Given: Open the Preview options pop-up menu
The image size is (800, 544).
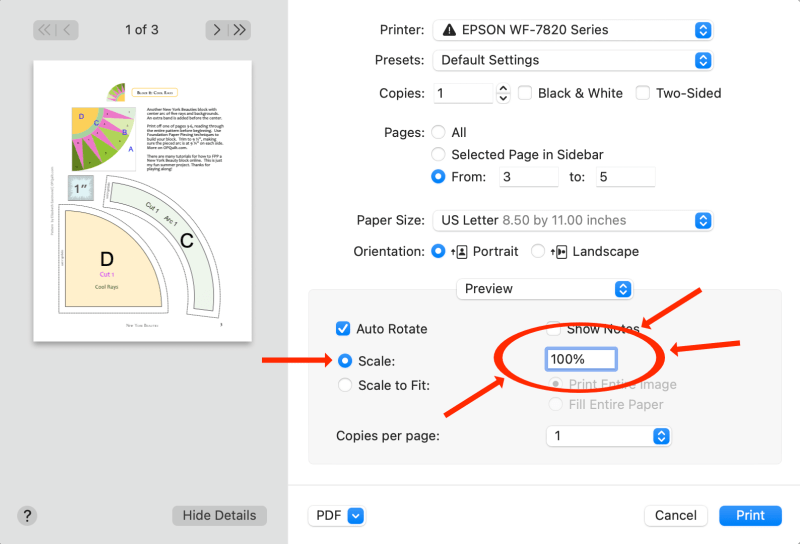Looking at the screenshot, I should point(544,289).
